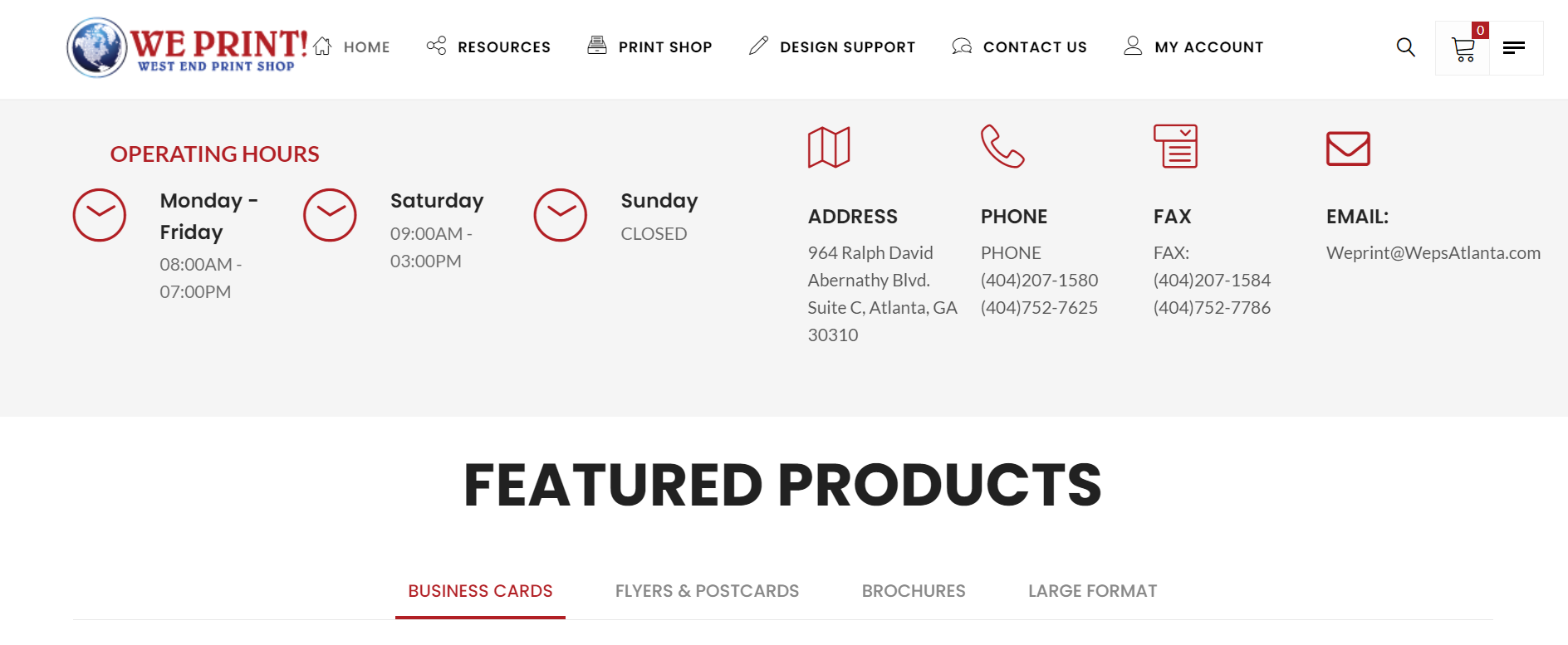
Task: Open the Contact Us page
Action: tap(1019, 47)
